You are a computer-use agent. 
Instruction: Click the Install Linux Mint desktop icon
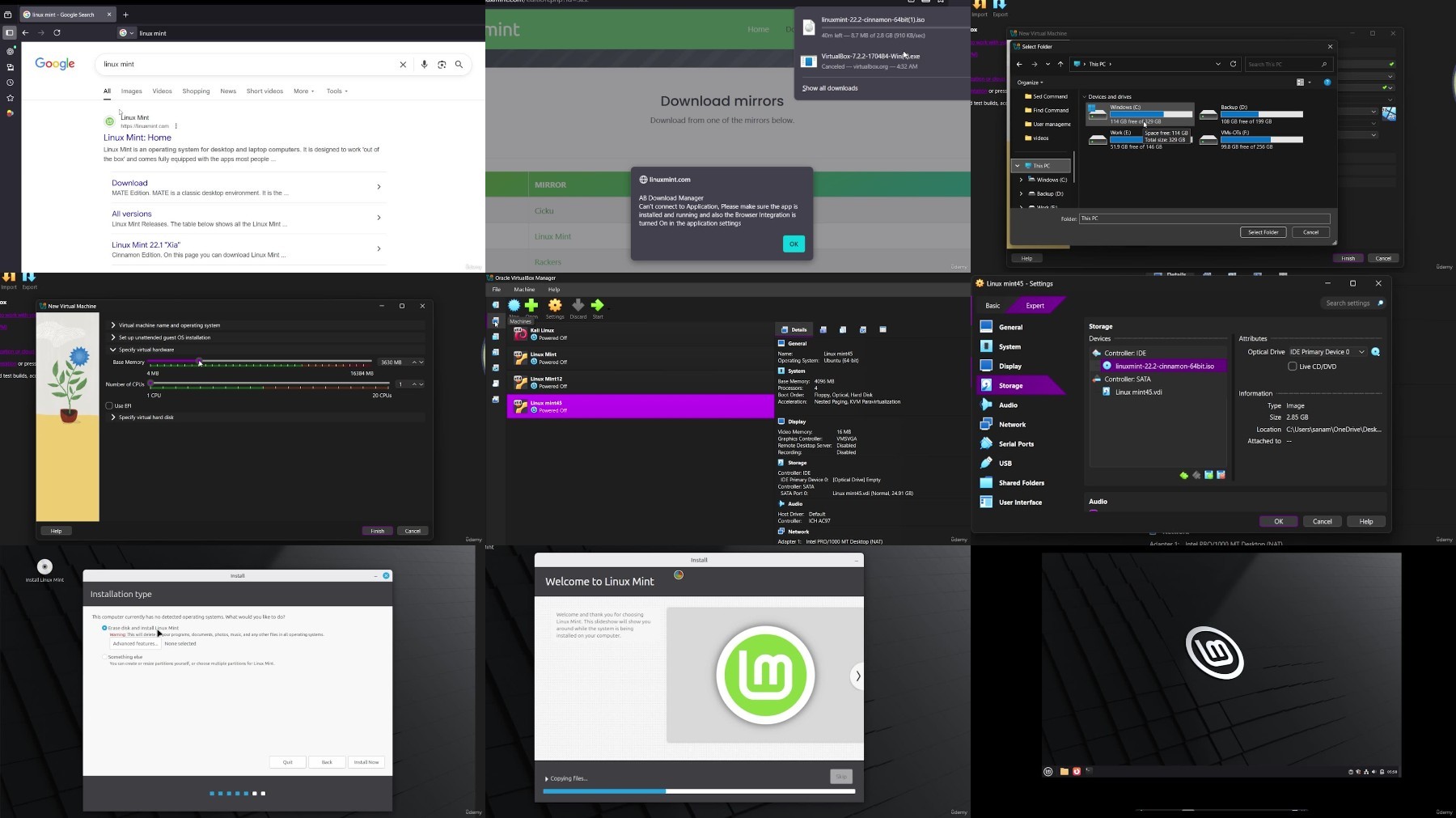point(44,569)
